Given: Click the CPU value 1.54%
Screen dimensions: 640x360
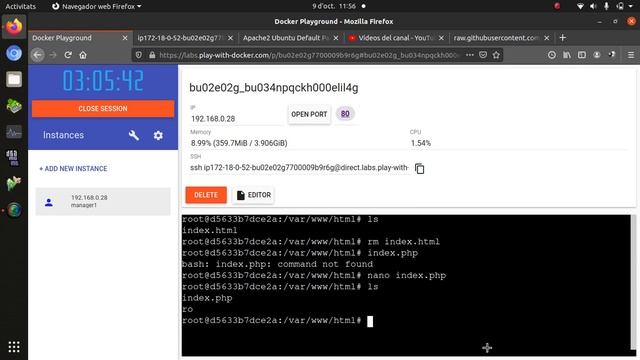Looking at the screenshot, I should [x=421, y=143].
